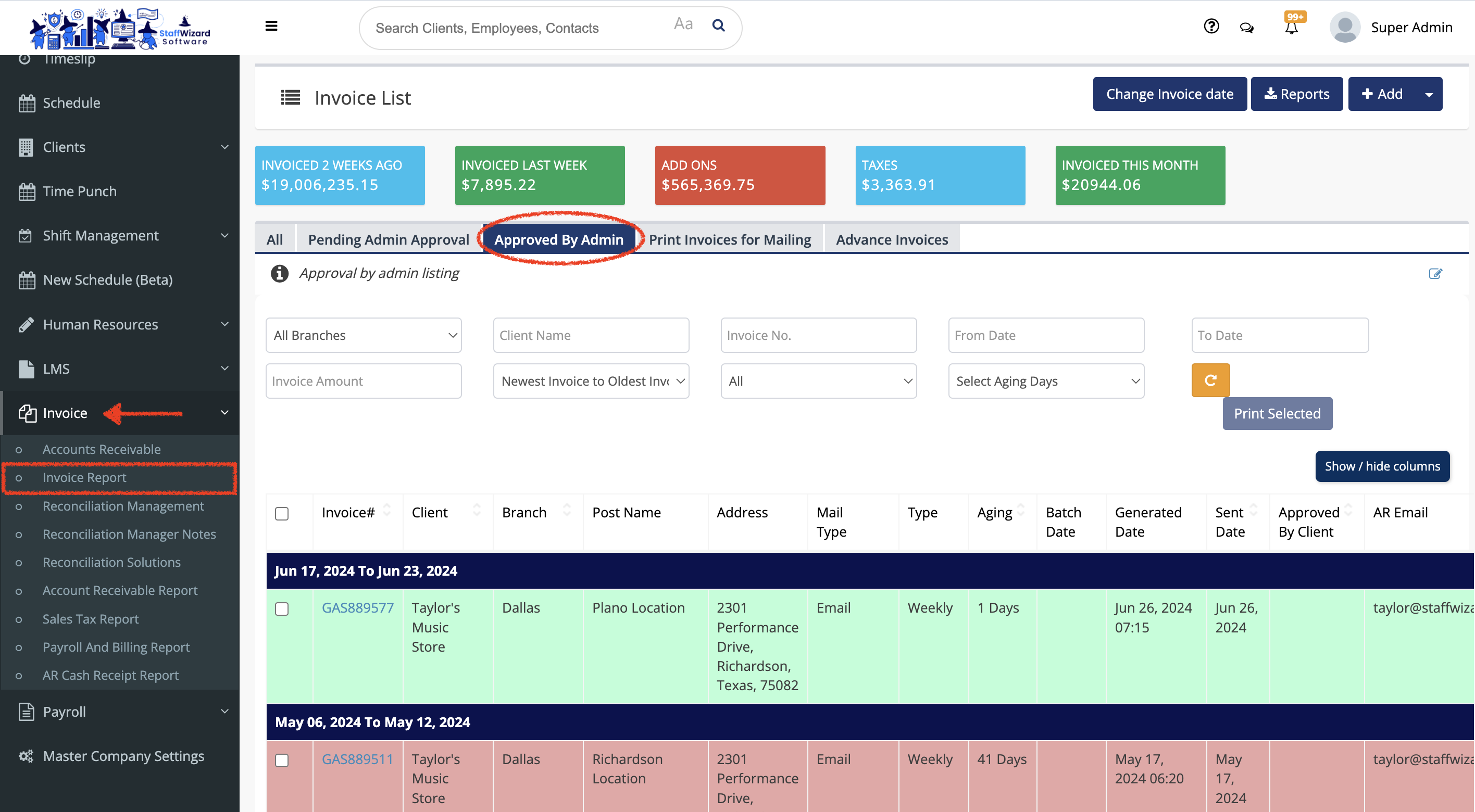Open invoice link GAS889577
The image size is (1475, 812).
click(x=357, y=608)
